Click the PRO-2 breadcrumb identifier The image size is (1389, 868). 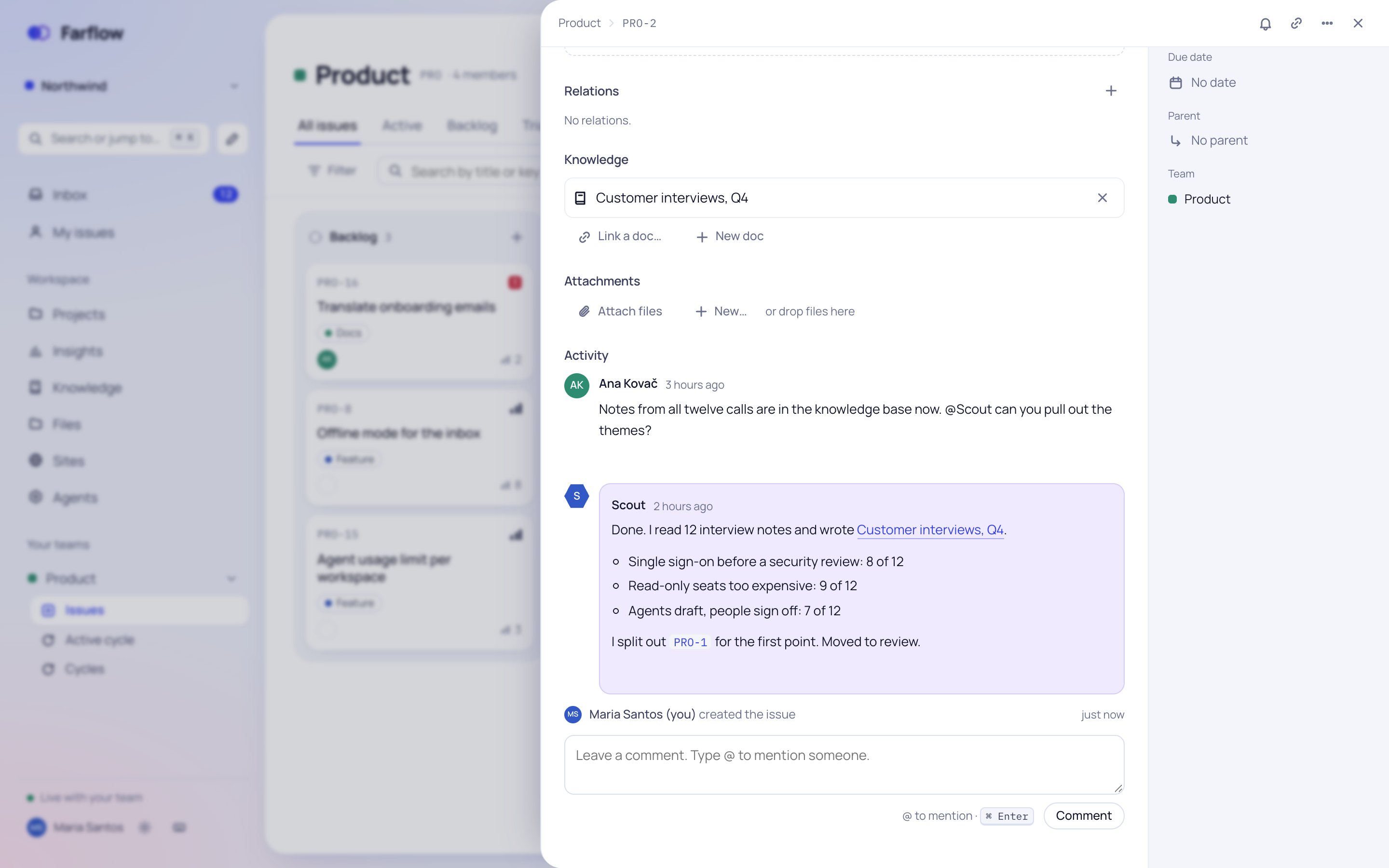tap(640, 24)
